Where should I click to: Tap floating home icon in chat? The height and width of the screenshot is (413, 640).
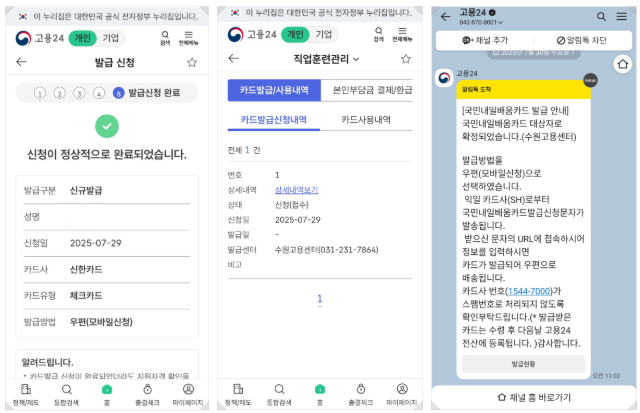[623, 64]
